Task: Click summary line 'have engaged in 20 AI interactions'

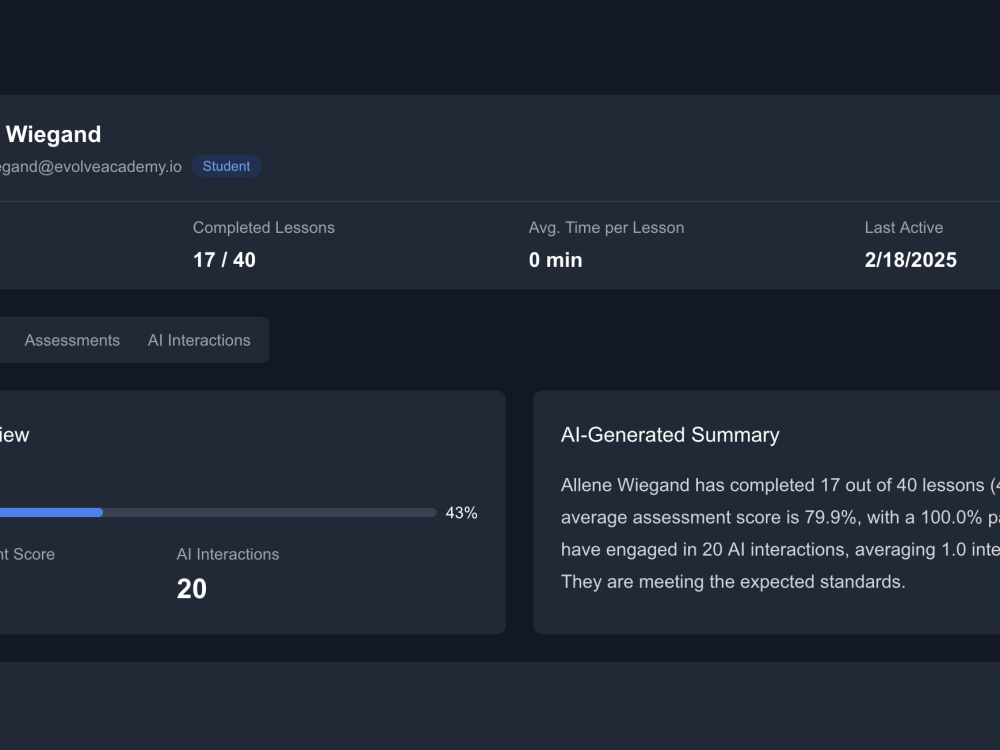Action: coord(780,550)
